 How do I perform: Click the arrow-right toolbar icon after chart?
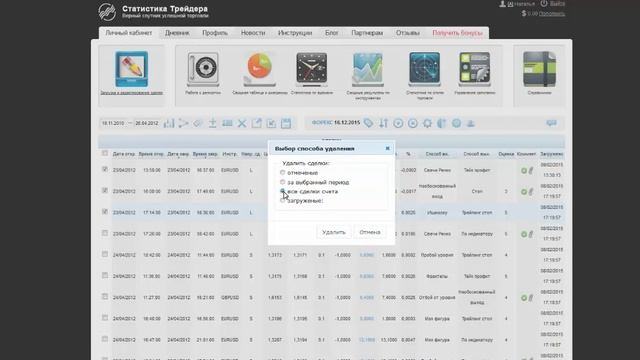click(x=183, y=123)
